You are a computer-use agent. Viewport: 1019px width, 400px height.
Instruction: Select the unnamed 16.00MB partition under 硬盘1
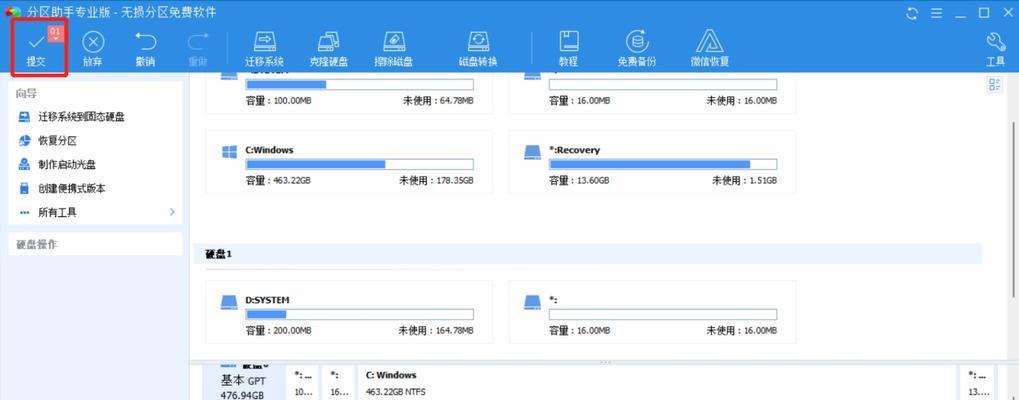point(652,312)
